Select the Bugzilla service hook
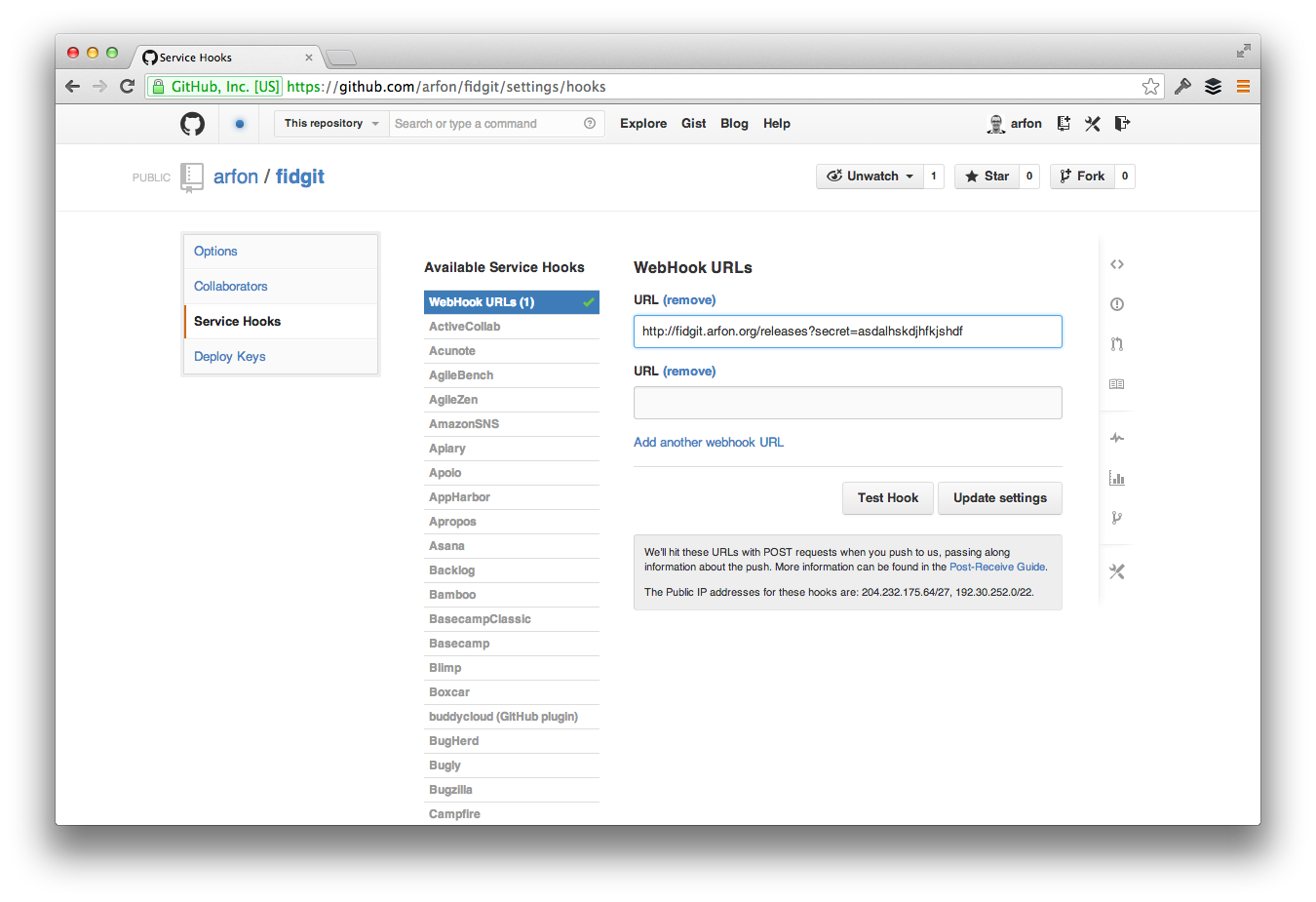The height and width of the screenshot is (902, 1316). pyautogui.click(x=512, y=790)
